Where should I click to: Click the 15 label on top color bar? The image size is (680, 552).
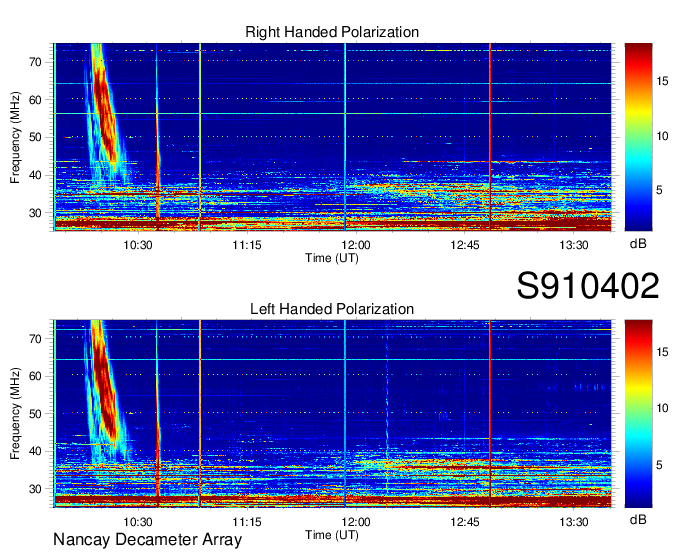(x=662, y=81)
